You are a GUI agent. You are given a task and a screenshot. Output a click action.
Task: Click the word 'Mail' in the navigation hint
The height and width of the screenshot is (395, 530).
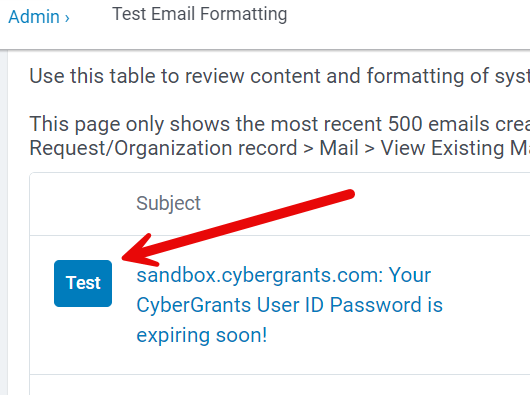(339, 148)
